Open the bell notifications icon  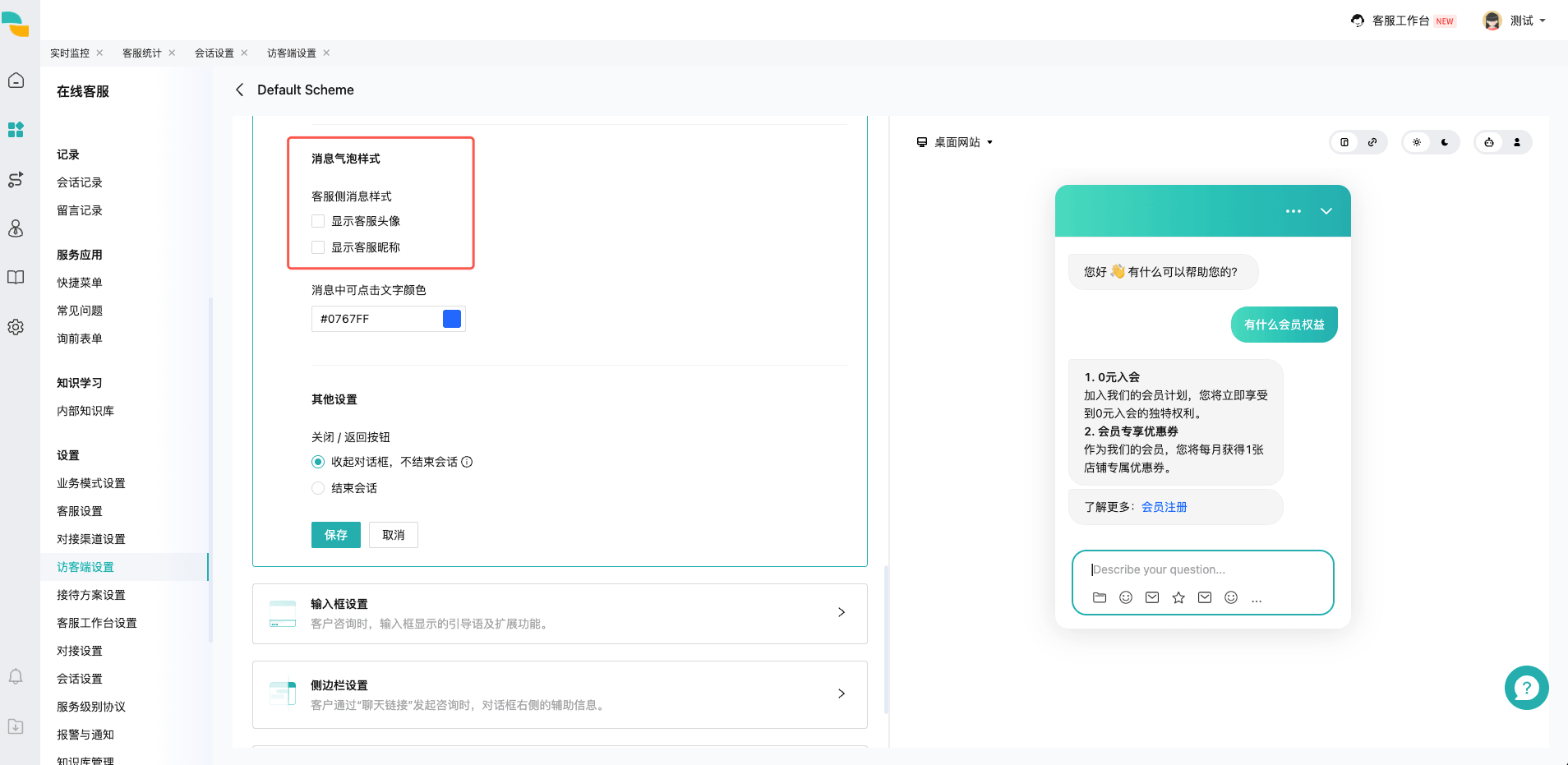(x=16, y=676)
